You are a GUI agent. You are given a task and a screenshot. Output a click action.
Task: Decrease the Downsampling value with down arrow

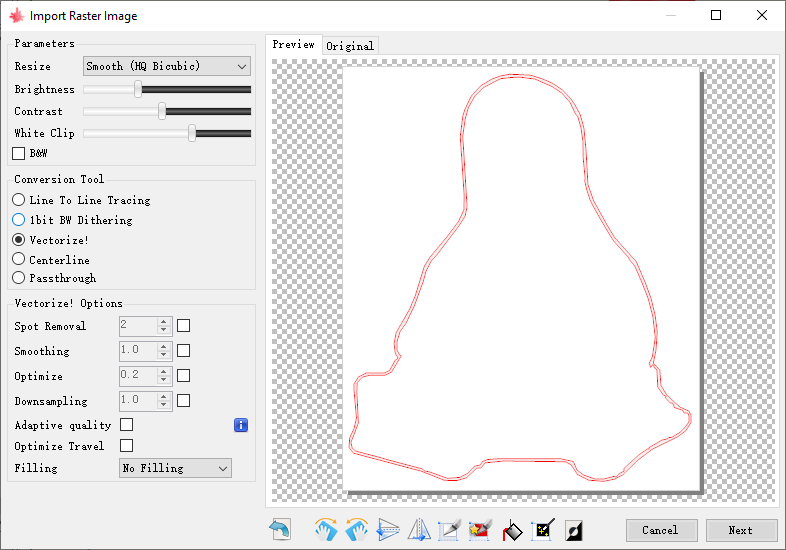[x=163, y=405]
